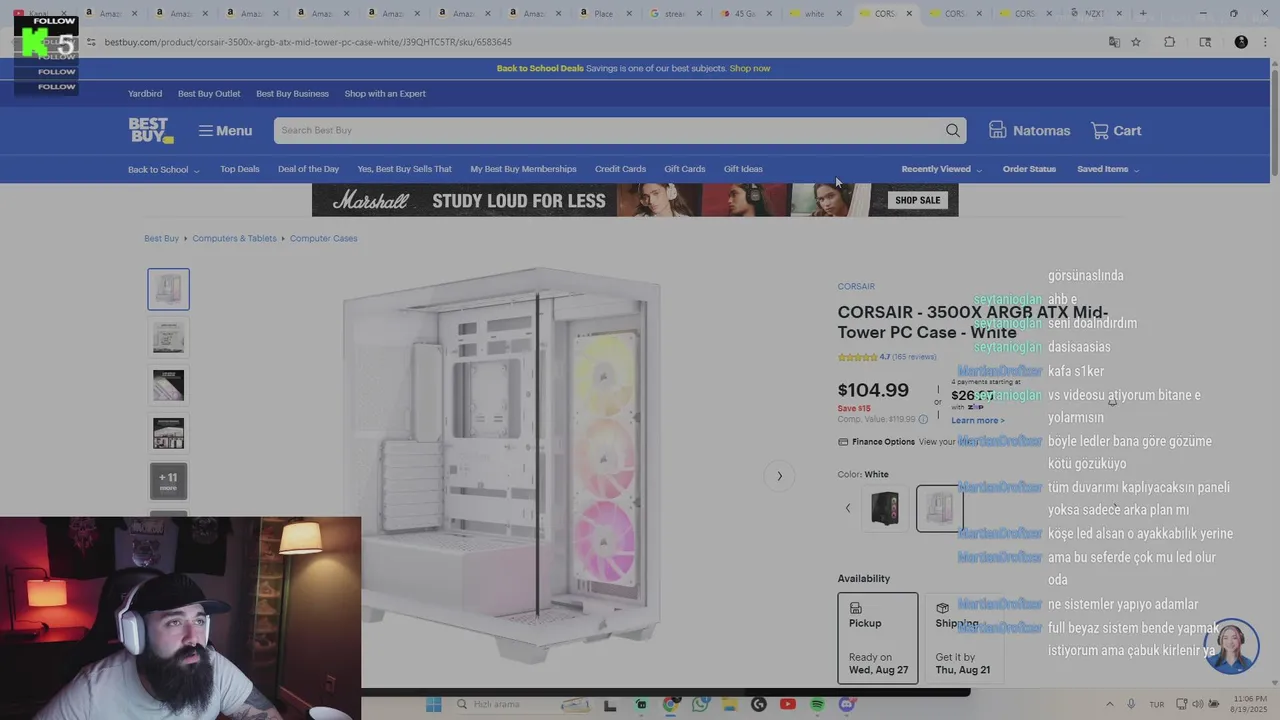Click the CORSAIR brand link
The height and width of the screenshot is (720, 1280).
point(856,287)
